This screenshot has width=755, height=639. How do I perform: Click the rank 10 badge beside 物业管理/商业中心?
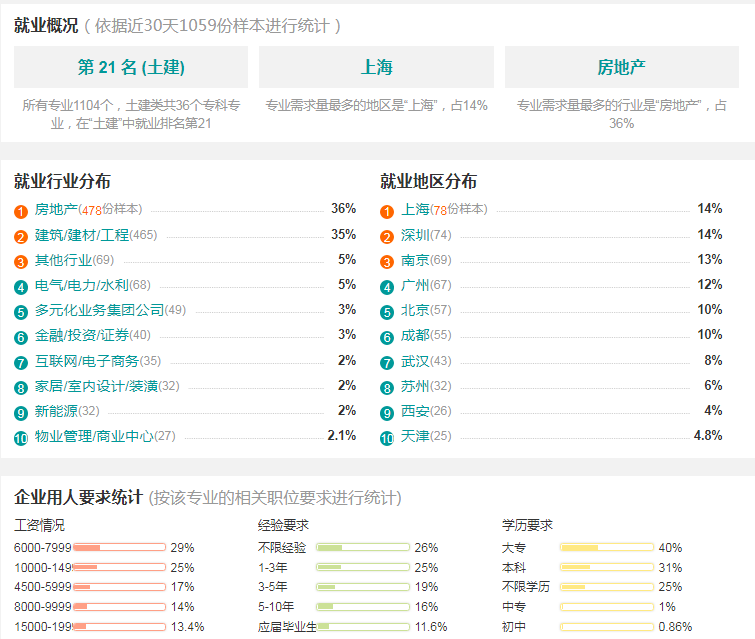point(21,438)
